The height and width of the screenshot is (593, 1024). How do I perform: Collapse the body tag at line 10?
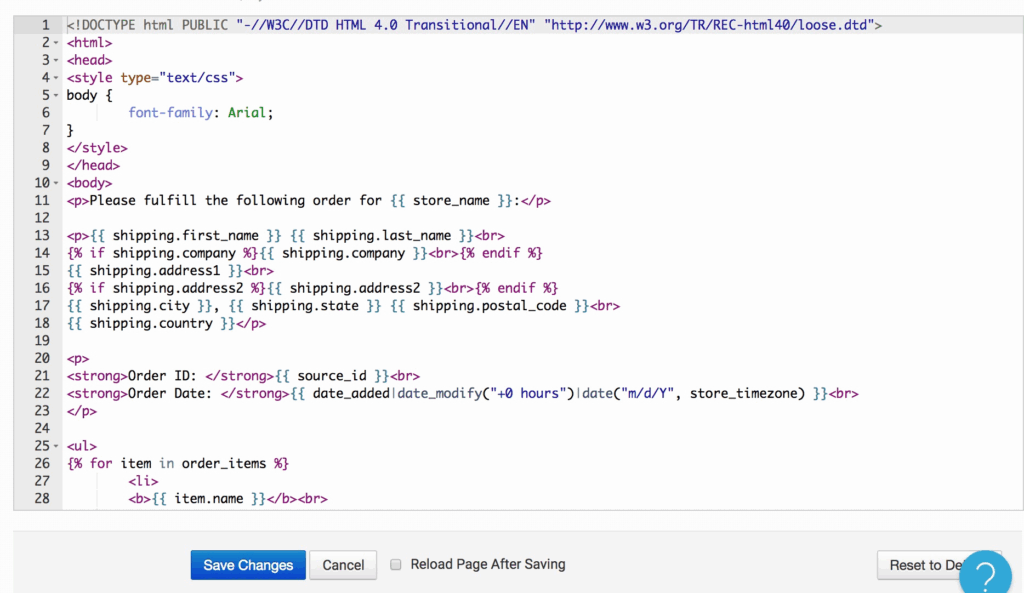[56, 183]
